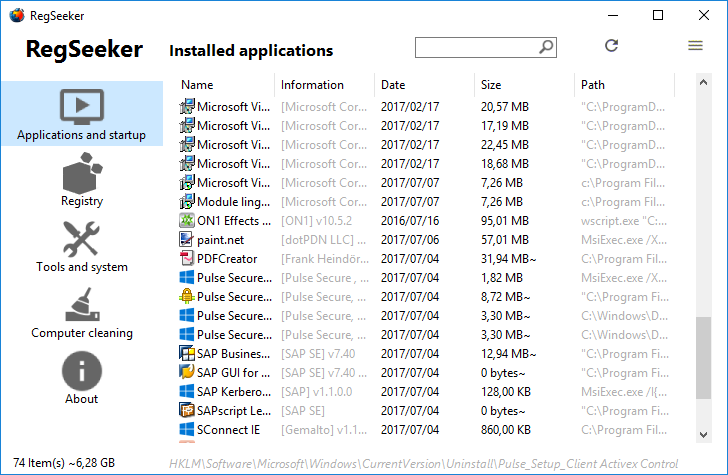The height and width of the screenshot is (475, 728).
Task: Select Microsoft Vi... icon sized 17,19 MB
Action: coord(187,125)
